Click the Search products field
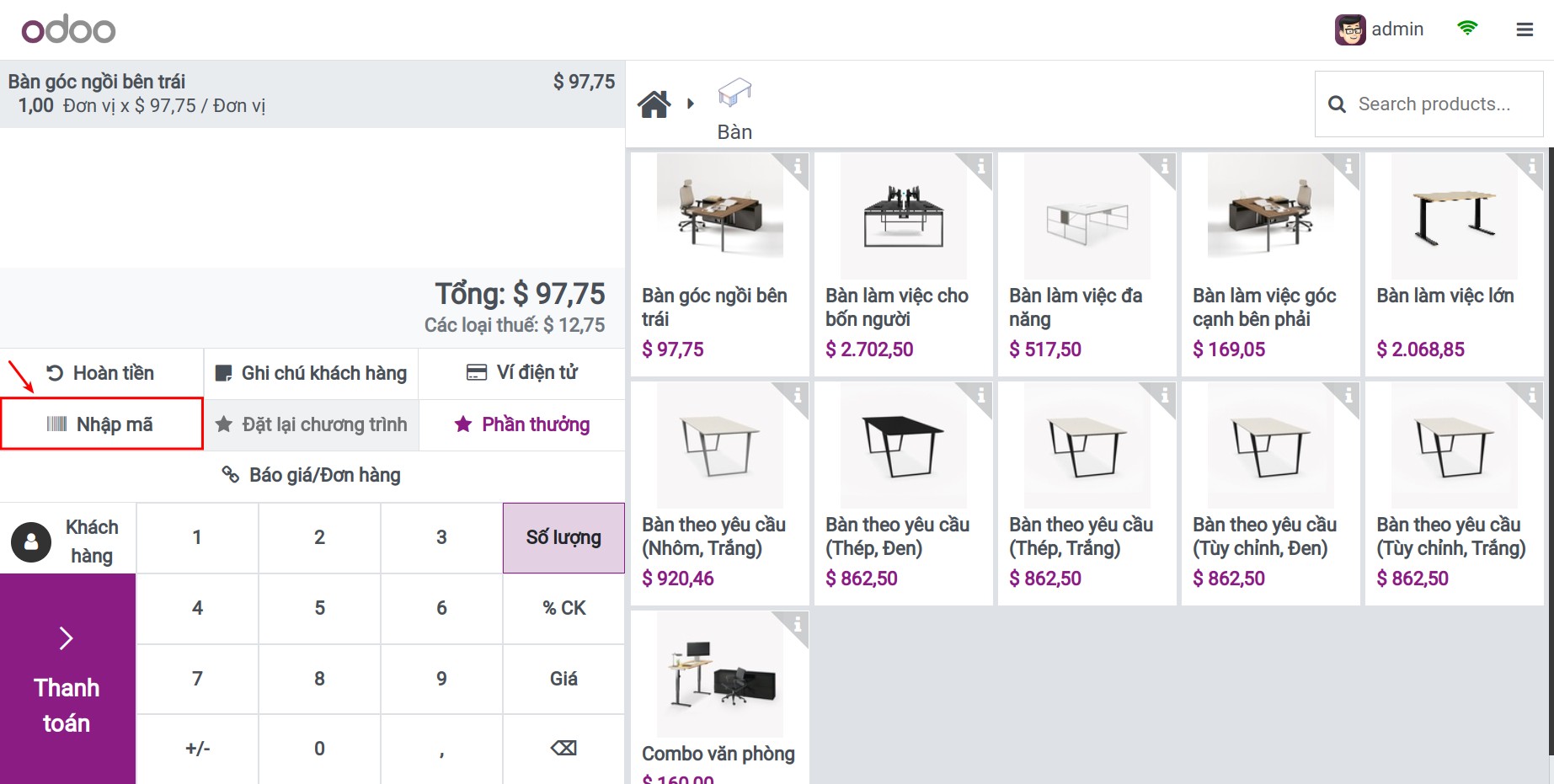 (1442, 104)
